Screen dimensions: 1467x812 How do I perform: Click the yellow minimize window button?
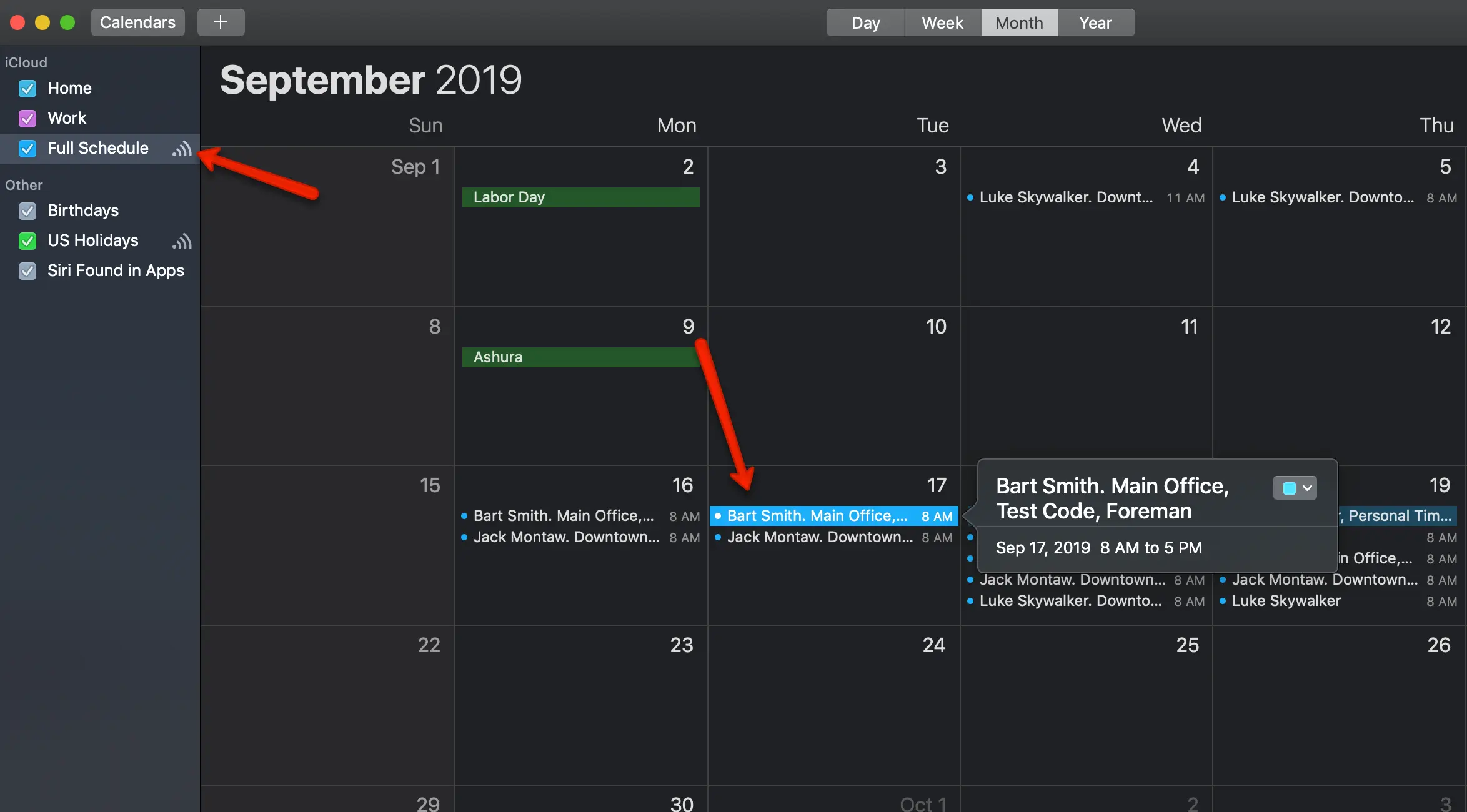tap(42, 22)
